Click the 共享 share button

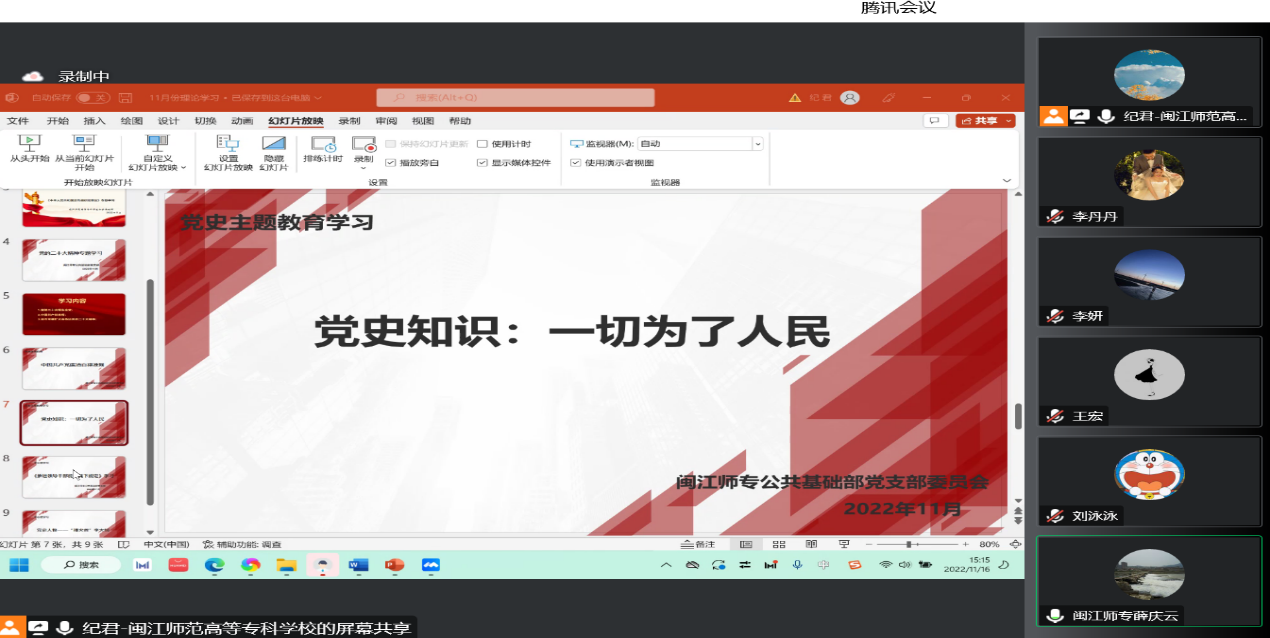click(985, 121)
